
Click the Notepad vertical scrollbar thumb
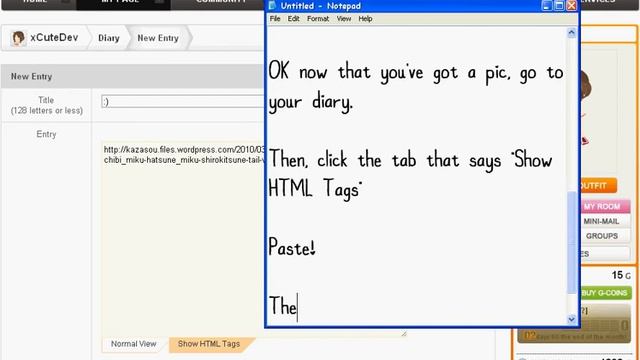571,242
